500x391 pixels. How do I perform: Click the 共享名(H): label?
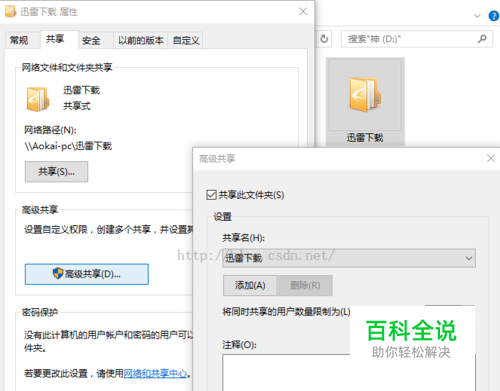(x=244, y=238)
